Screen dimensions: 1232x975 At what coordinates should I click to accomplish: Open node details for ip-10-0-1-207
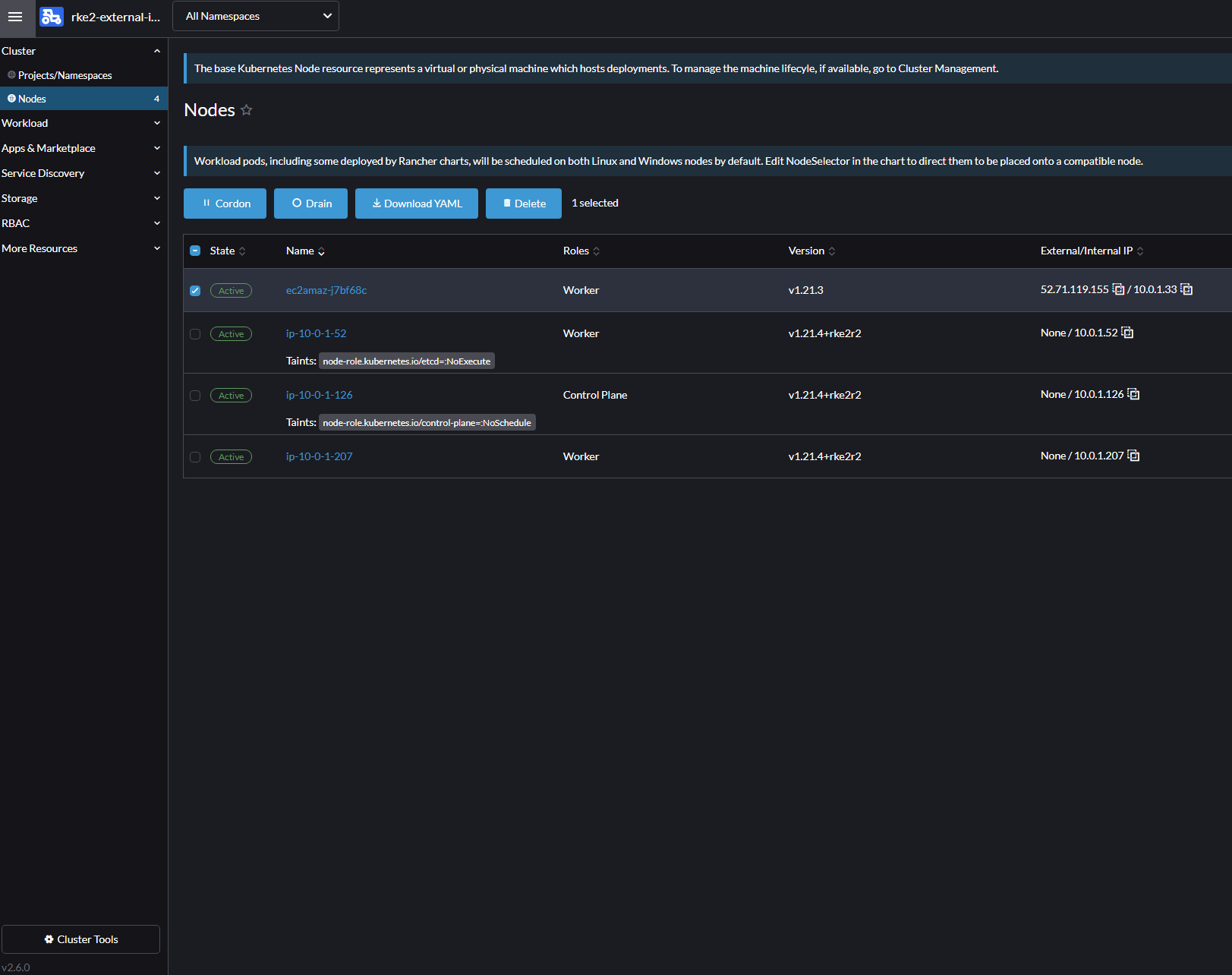point(319,456)
